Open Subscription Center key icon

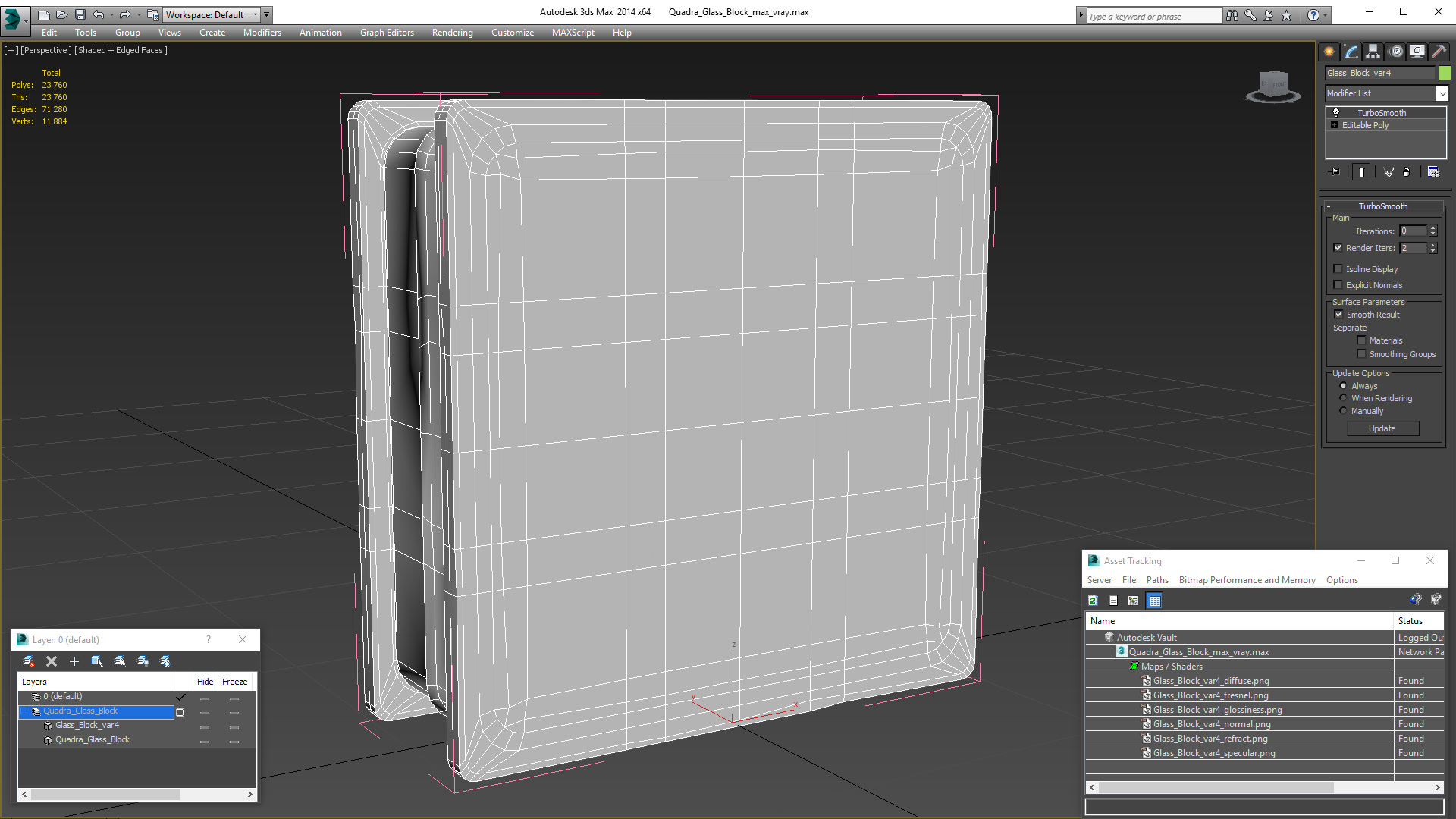tap(1250, 15)
